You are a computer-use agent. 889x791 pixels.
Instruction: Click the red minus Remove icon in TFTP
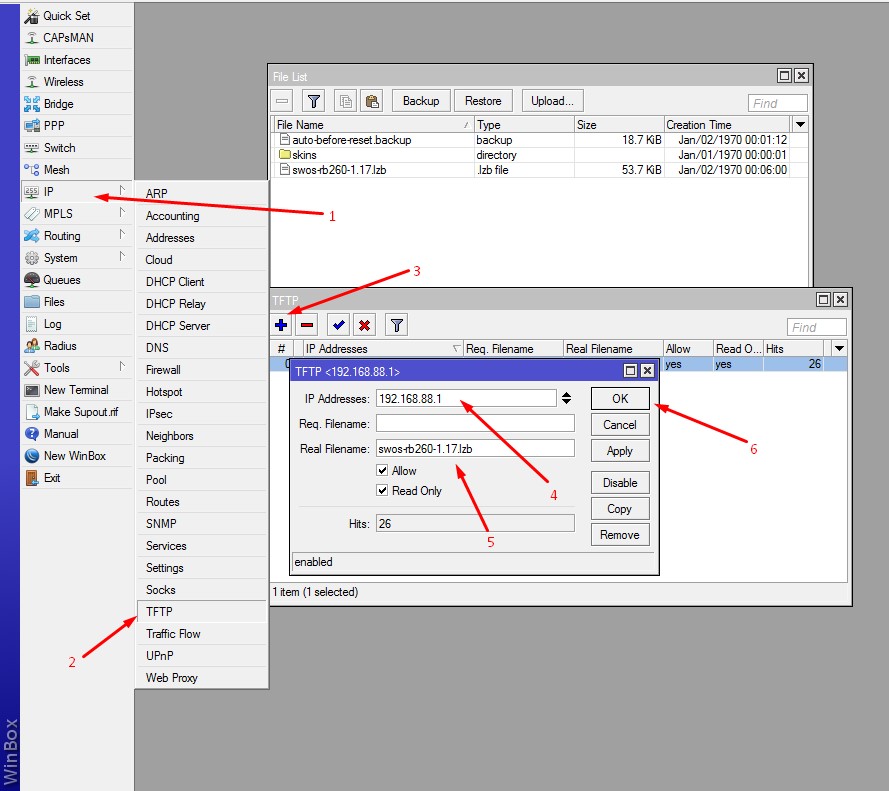click(306, 325)
